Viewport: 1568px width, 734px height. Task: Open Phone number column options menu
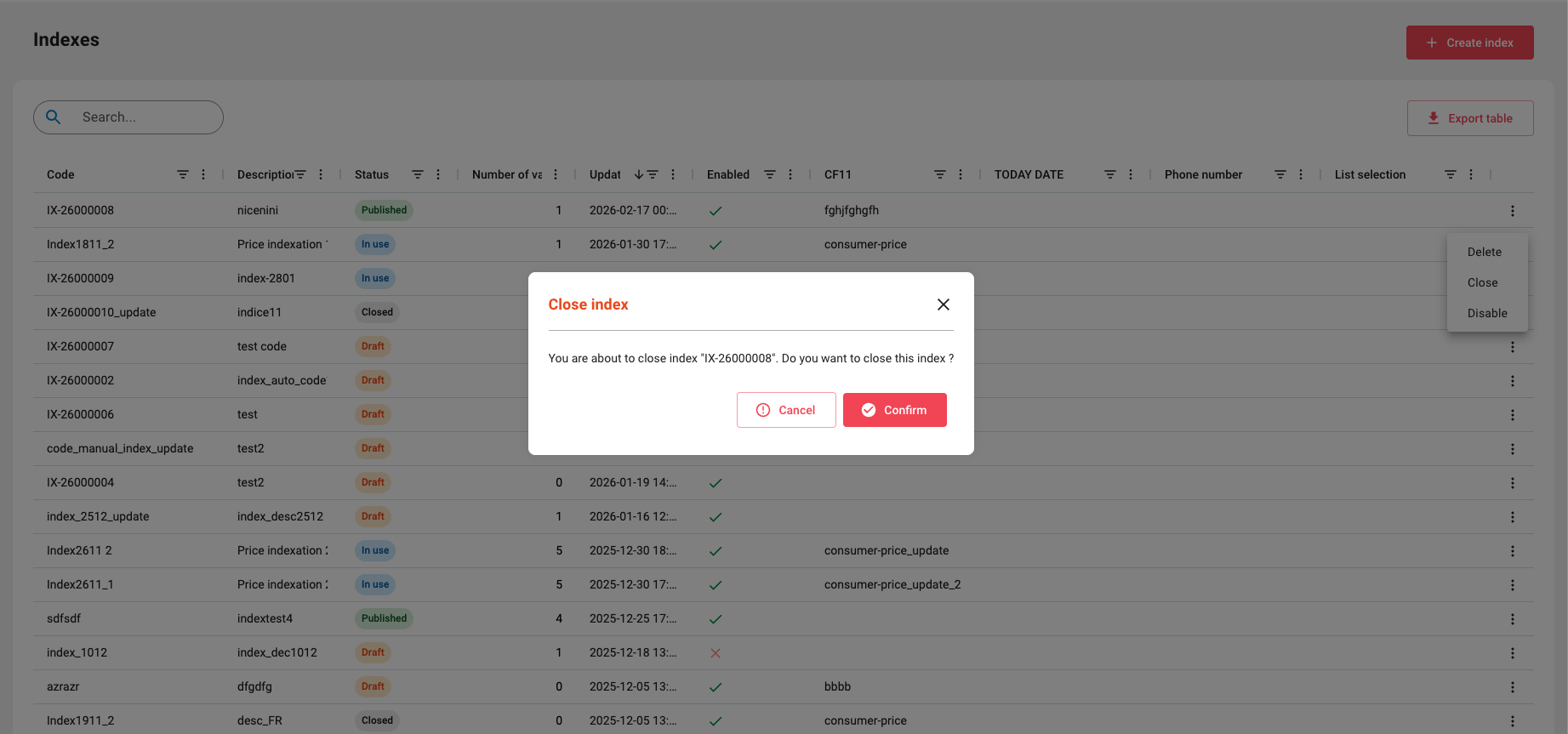coord(1301,174)
